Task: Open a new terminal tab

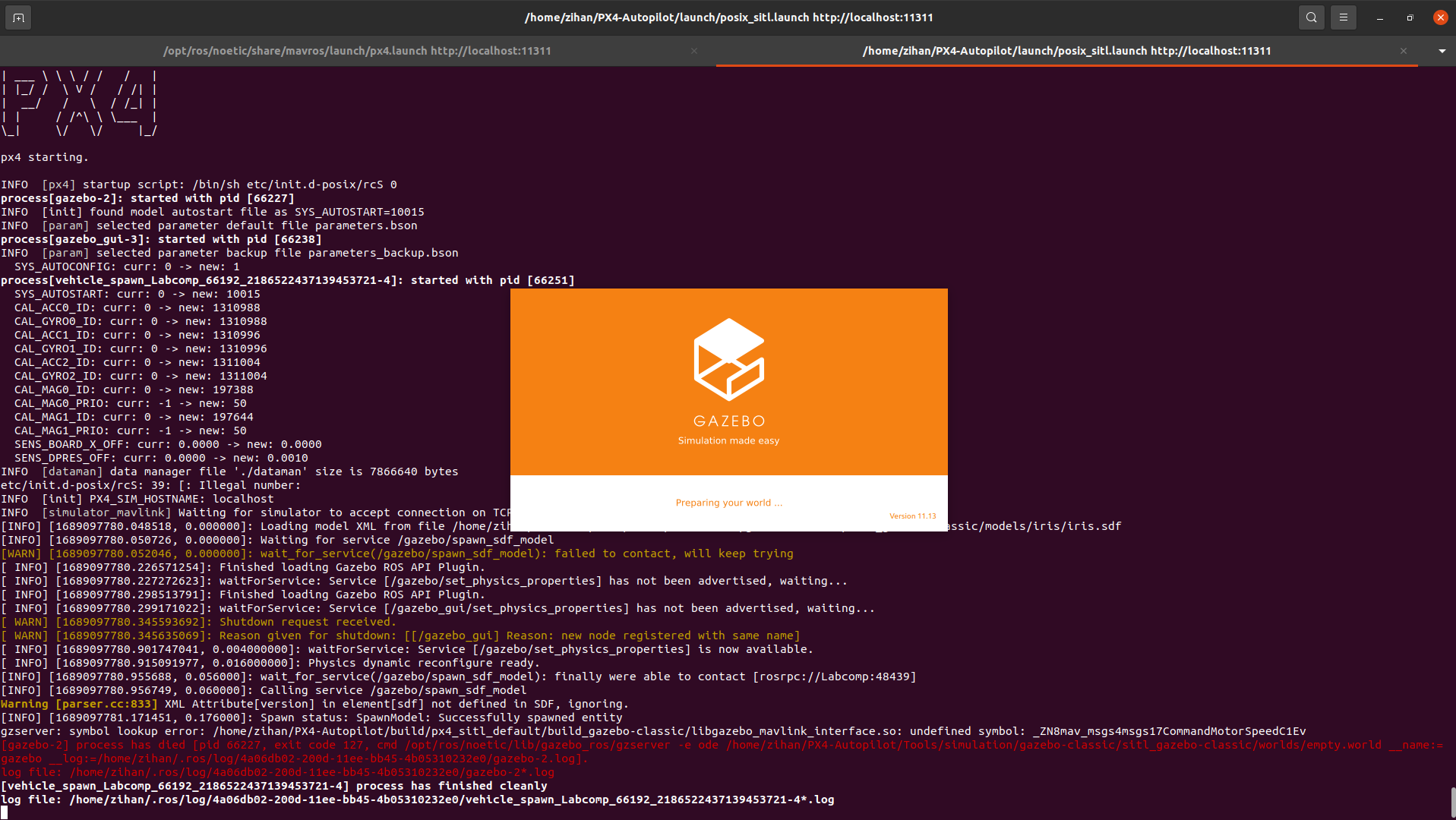Action: pyautogui.click(x=17, y=17)
